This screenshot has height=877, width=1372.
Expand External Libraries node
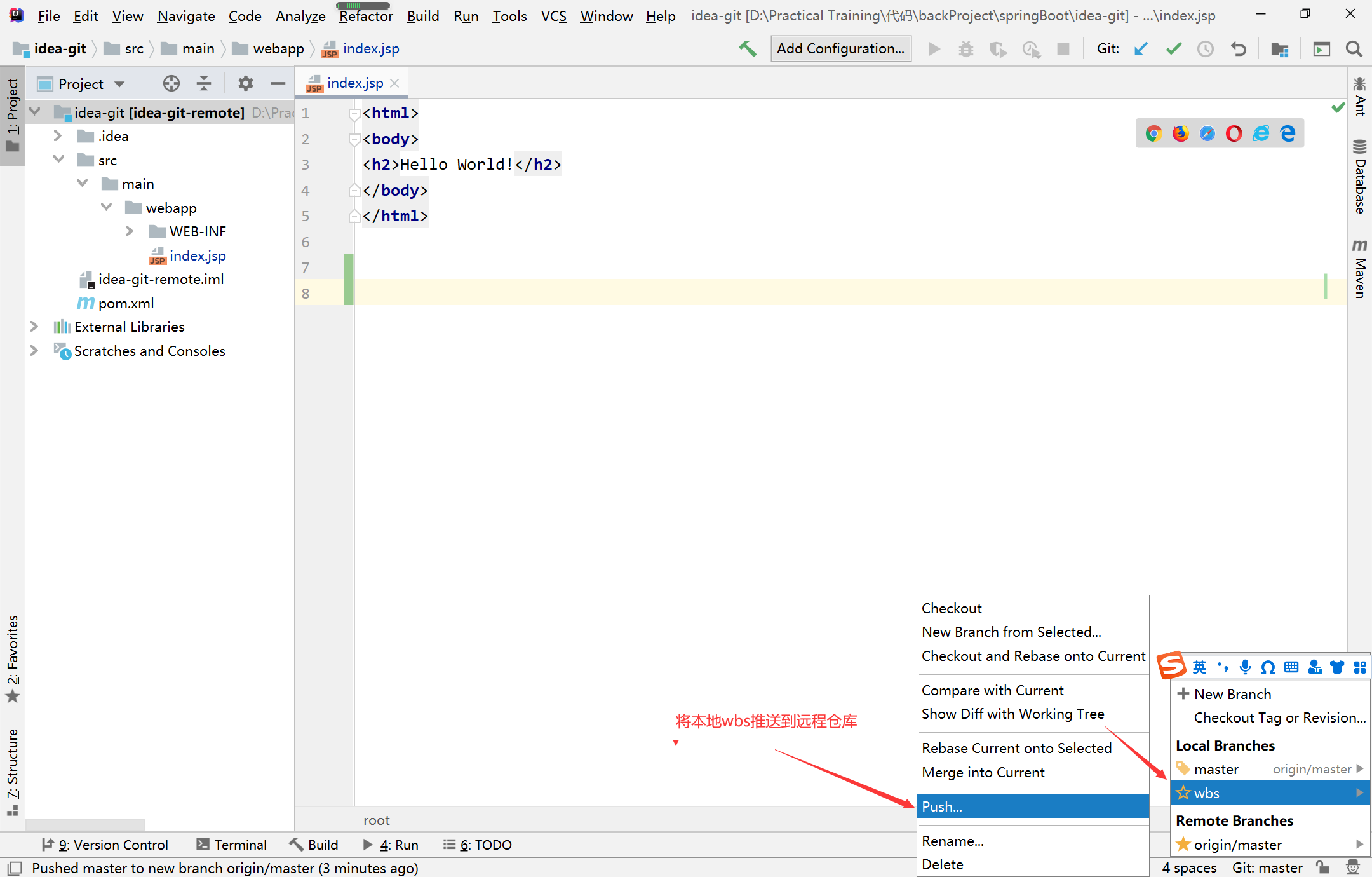34,327
